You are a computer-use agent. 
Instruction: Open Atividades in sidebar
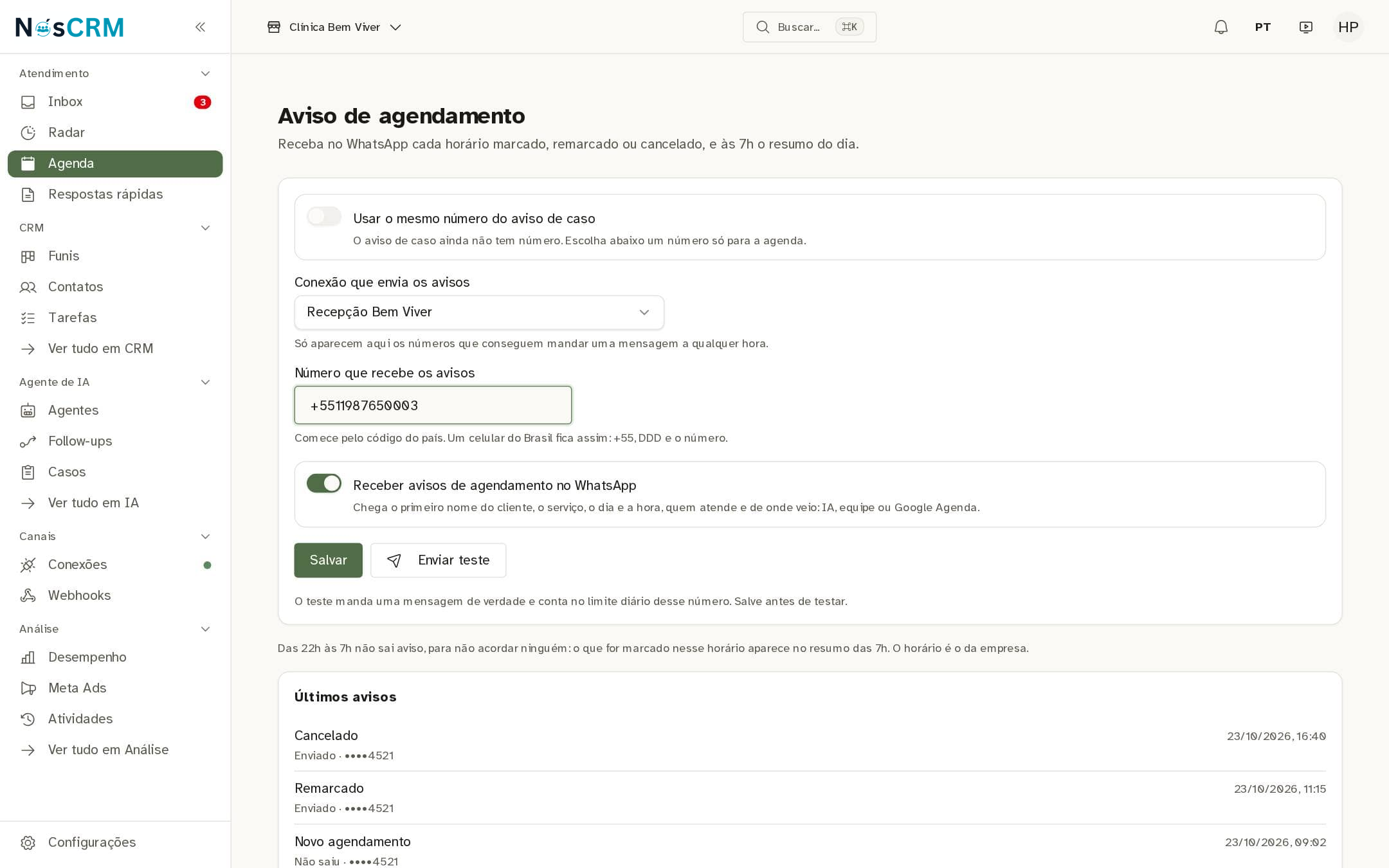[x=115, y=719]
